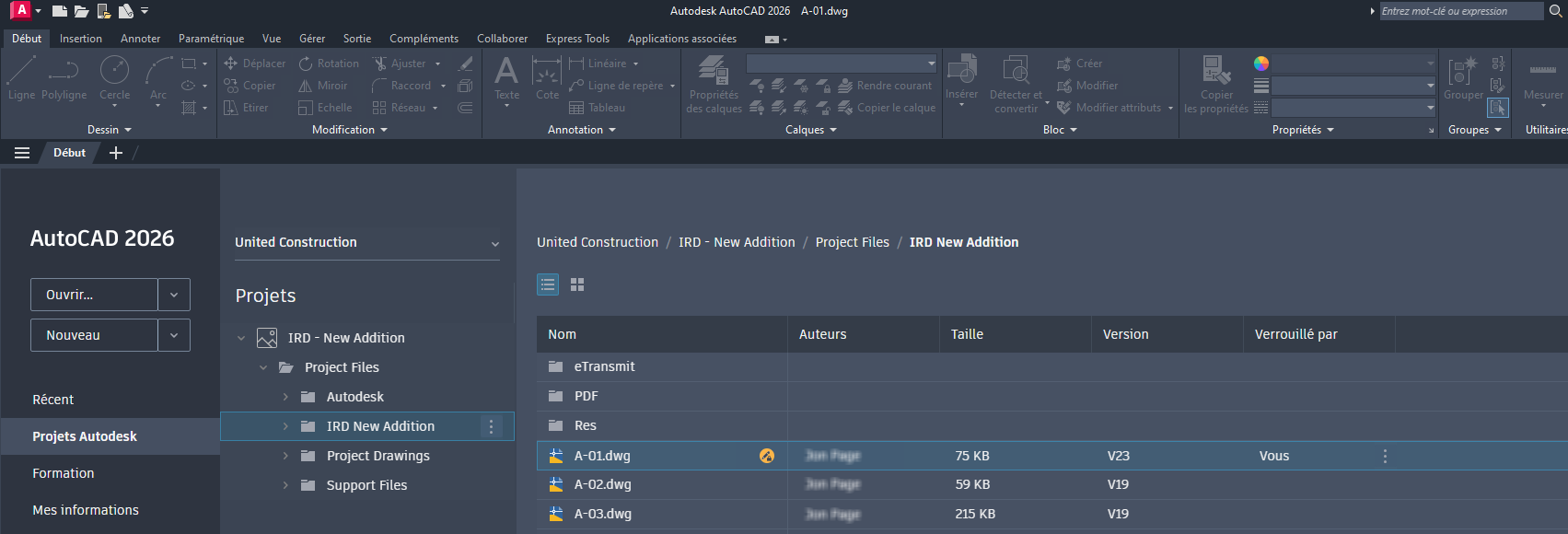Expand the Autodesk folder node
Image resolution: width=1568 pixels, height=534 pixels.
pyautogui.click(x=285, y=397)
